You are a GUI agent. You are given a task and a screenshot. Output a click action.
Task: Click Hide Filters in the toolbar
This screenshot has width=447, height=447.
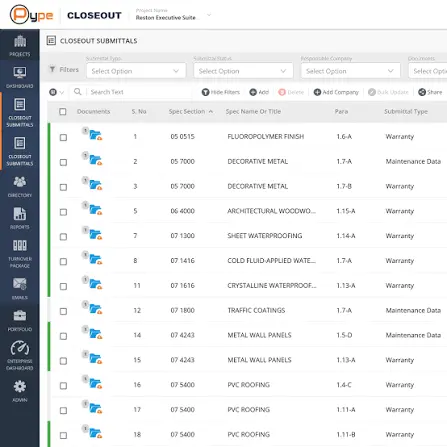[x=221, y=92]
